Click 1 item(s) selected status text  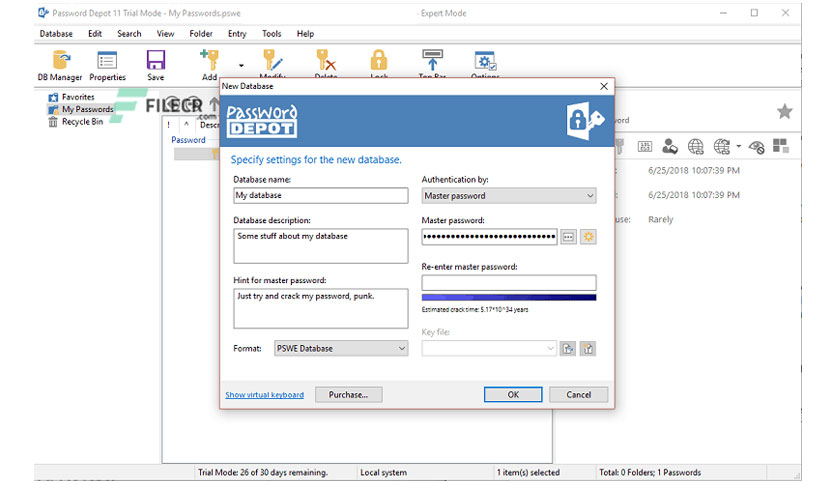528,472
